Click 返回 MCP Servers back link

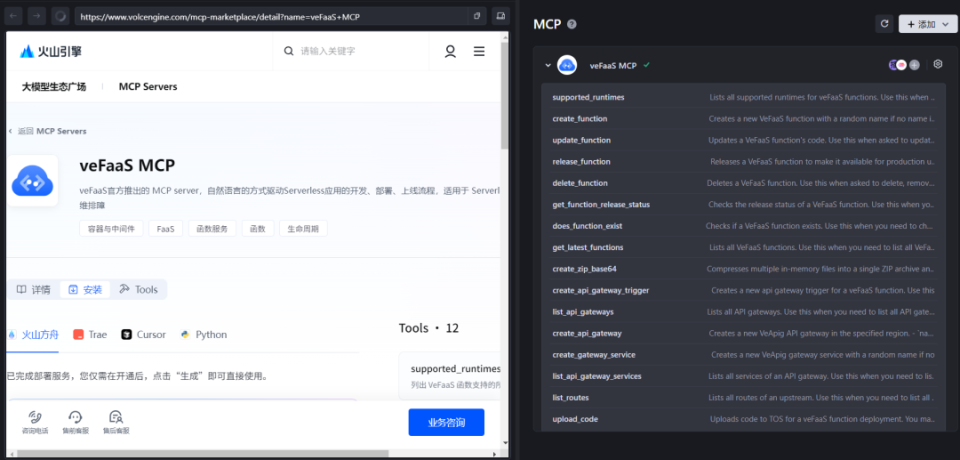point(47,131)
